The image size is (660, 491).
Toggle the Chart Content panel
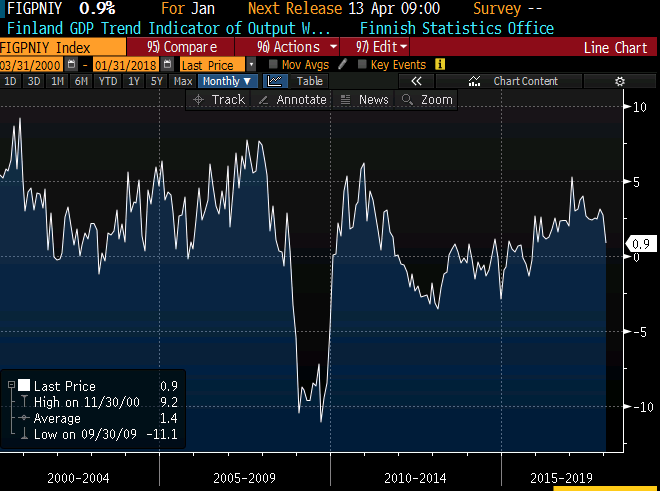tap(515, 81)
